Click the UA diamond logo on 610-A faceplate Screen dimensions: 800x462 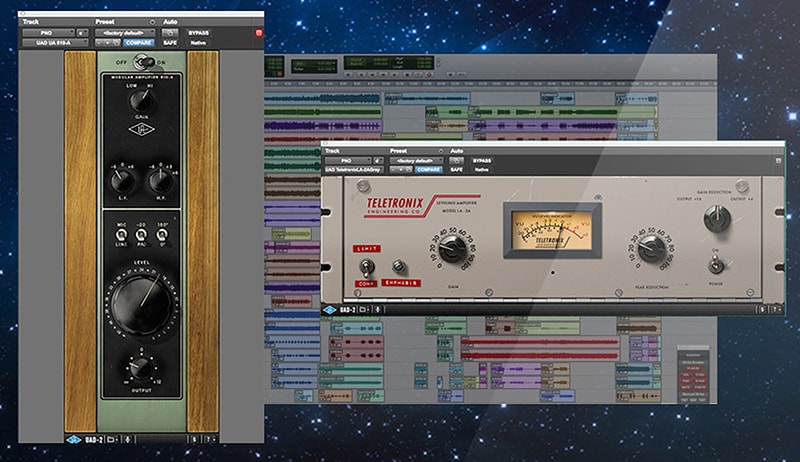[x=141, y=130]
